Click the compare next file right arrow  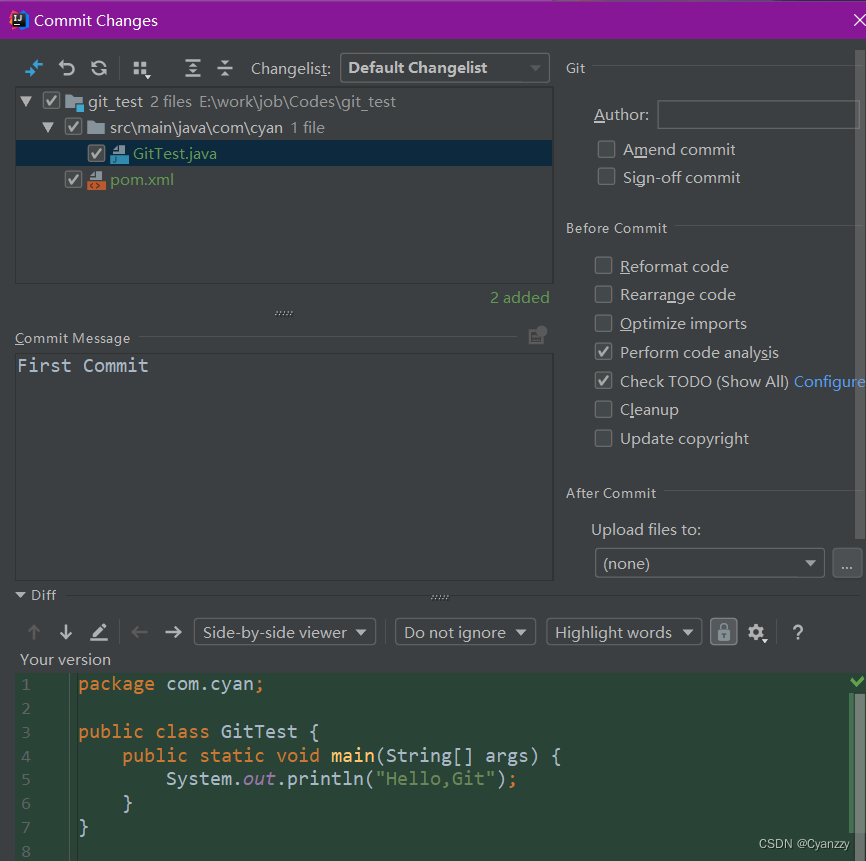click(173, 632)
